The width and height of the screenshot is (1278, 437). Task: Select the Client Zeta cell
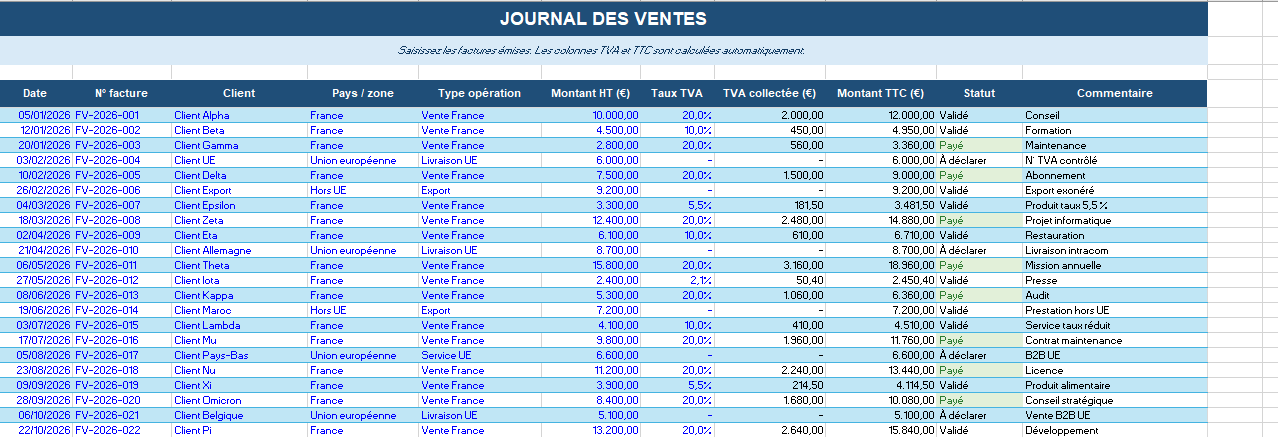click(239, 220)
